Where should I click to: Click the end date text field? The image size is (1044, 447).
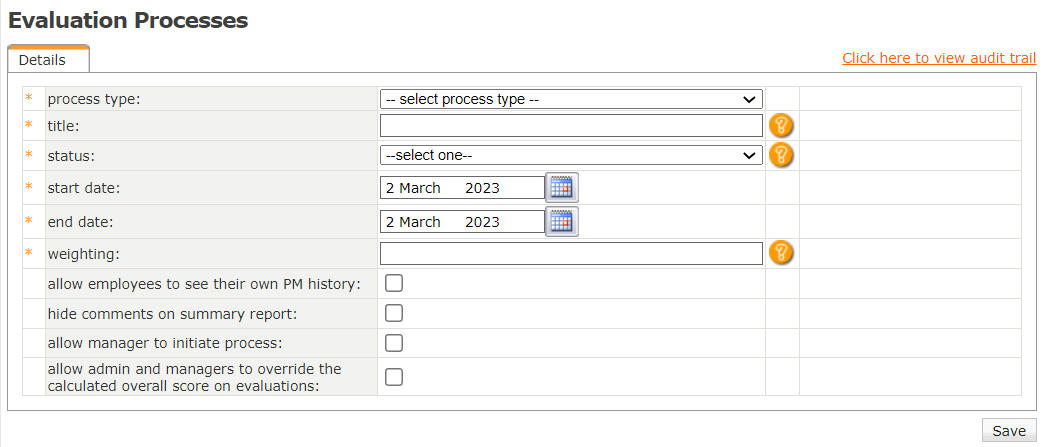point(461,222)
